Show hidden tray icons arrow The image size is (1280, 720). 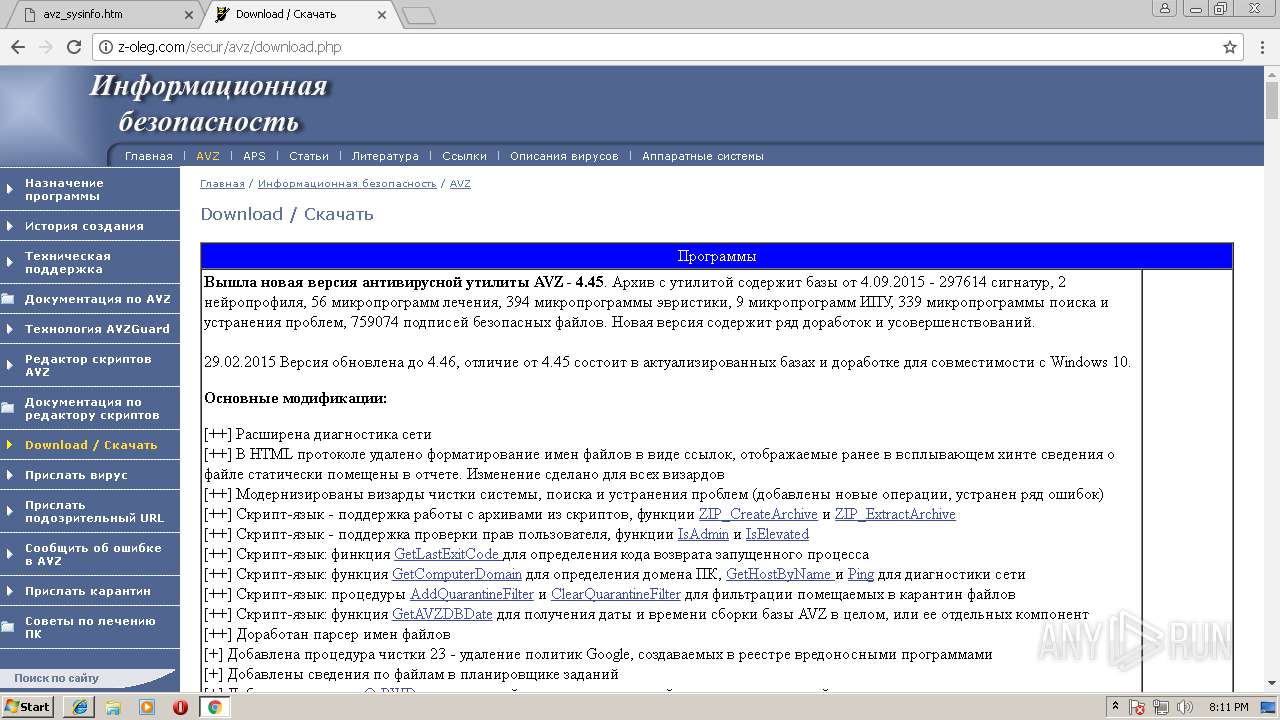coord(1115,707)
